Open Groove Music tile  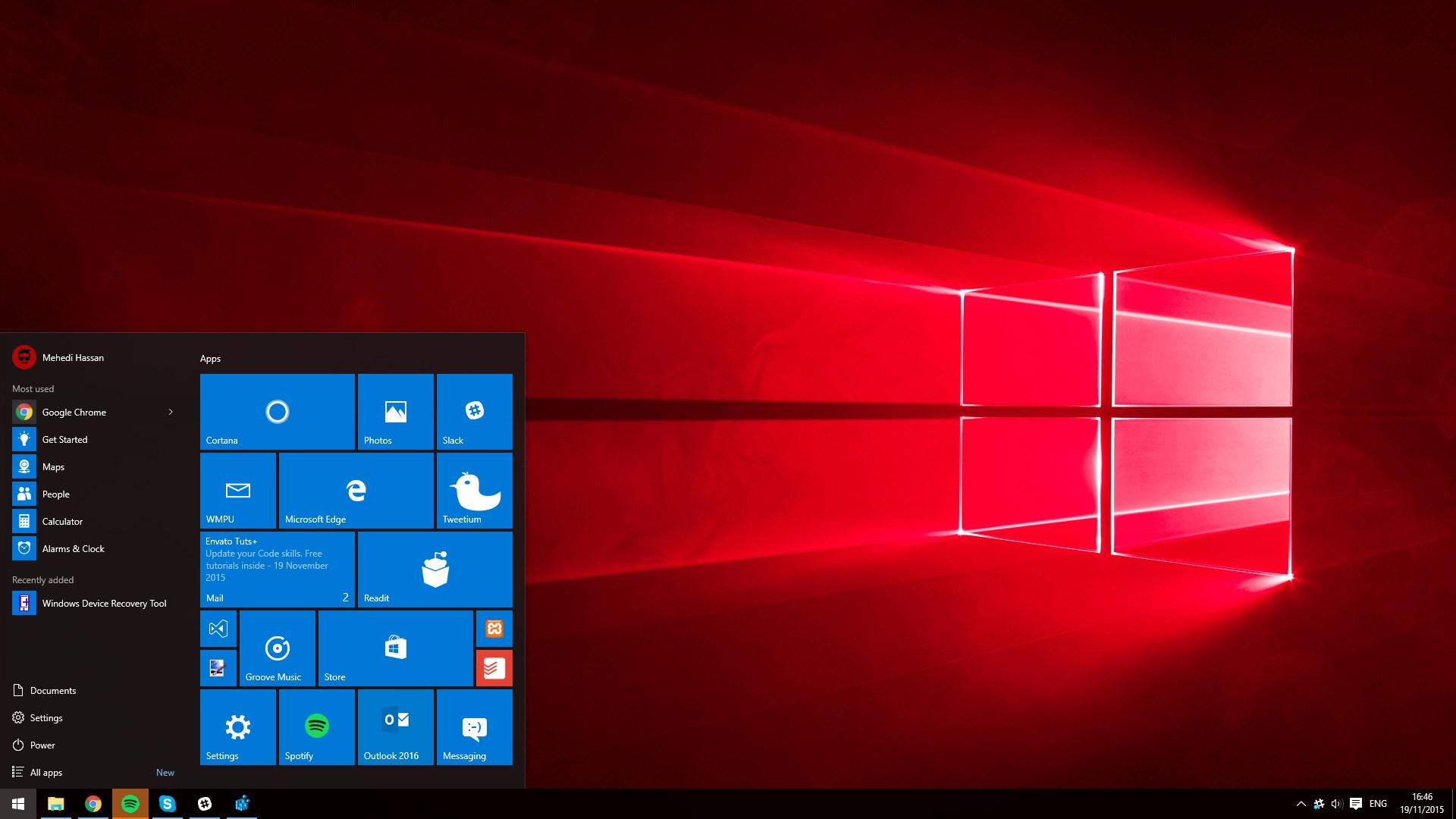pos(276,648)
